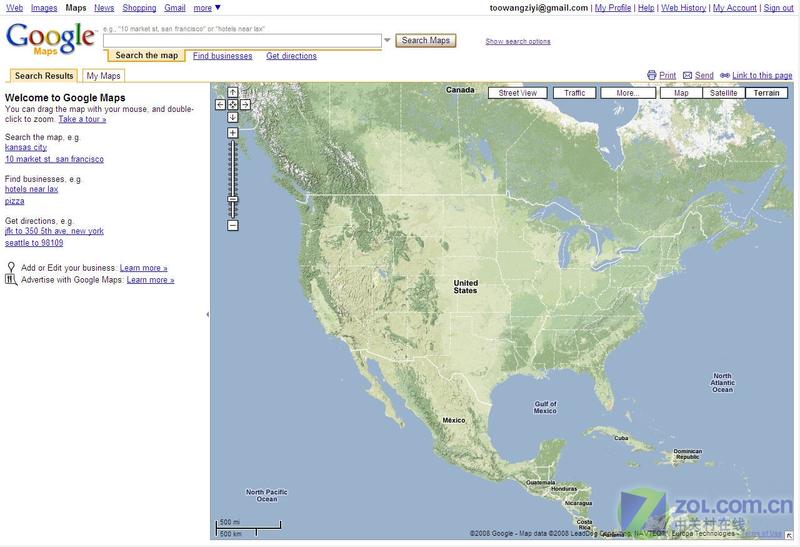This screenshot has width=800, height=547.
Task: Go to Web in the top bar
Action: (x=14, y=8)
